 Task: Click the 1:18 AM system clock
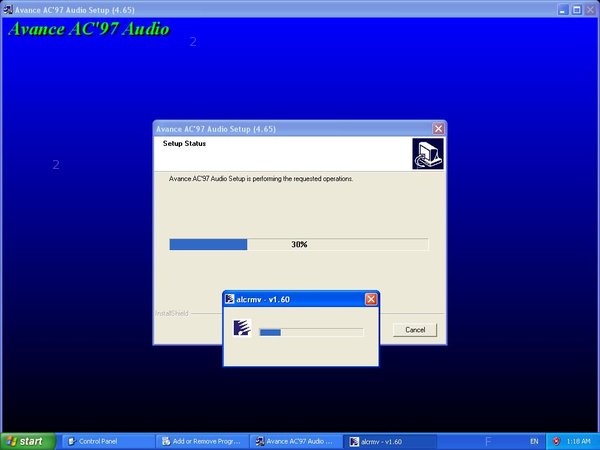[x=579, y=442]
